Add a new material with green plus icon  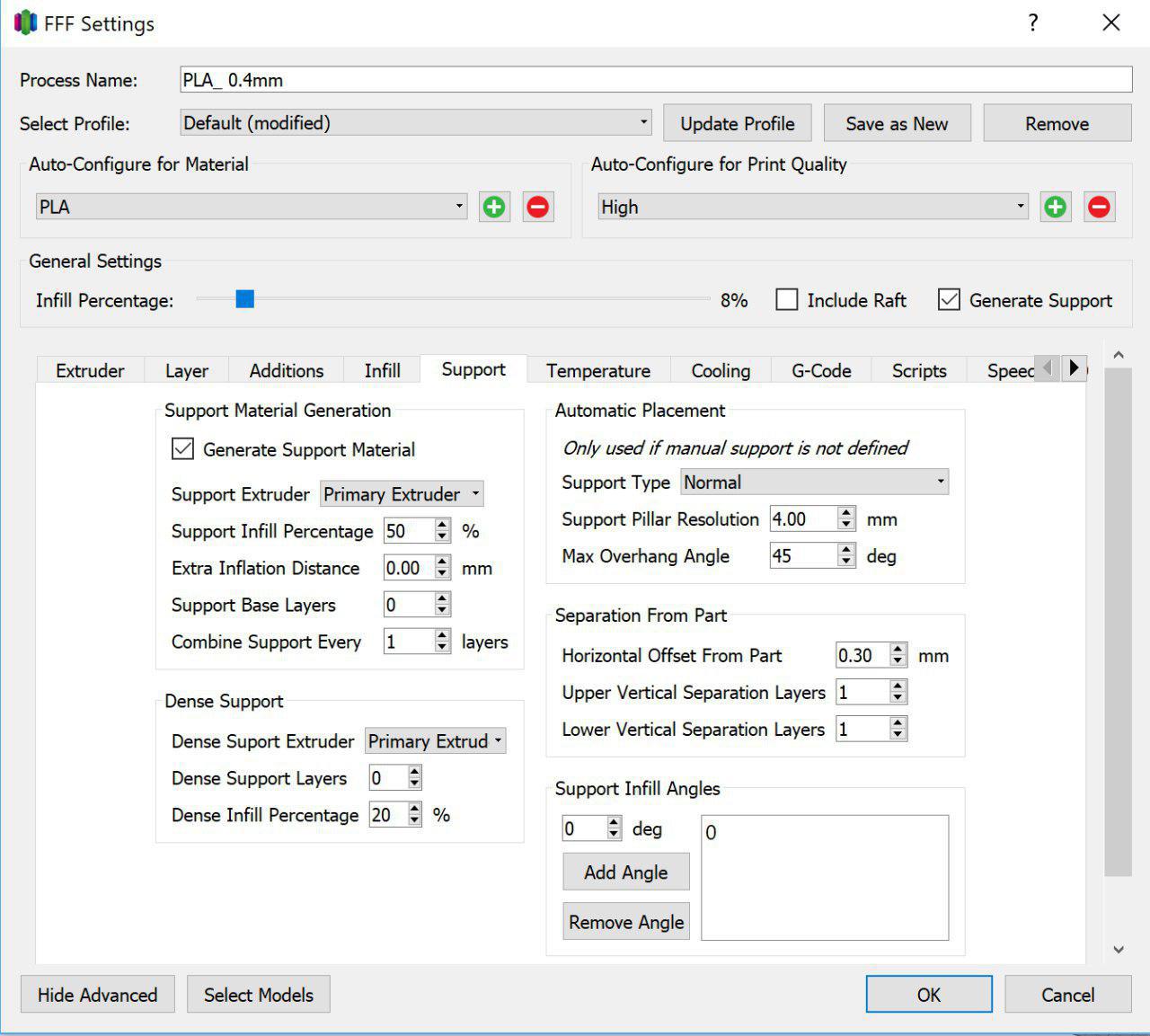[494, 208]
